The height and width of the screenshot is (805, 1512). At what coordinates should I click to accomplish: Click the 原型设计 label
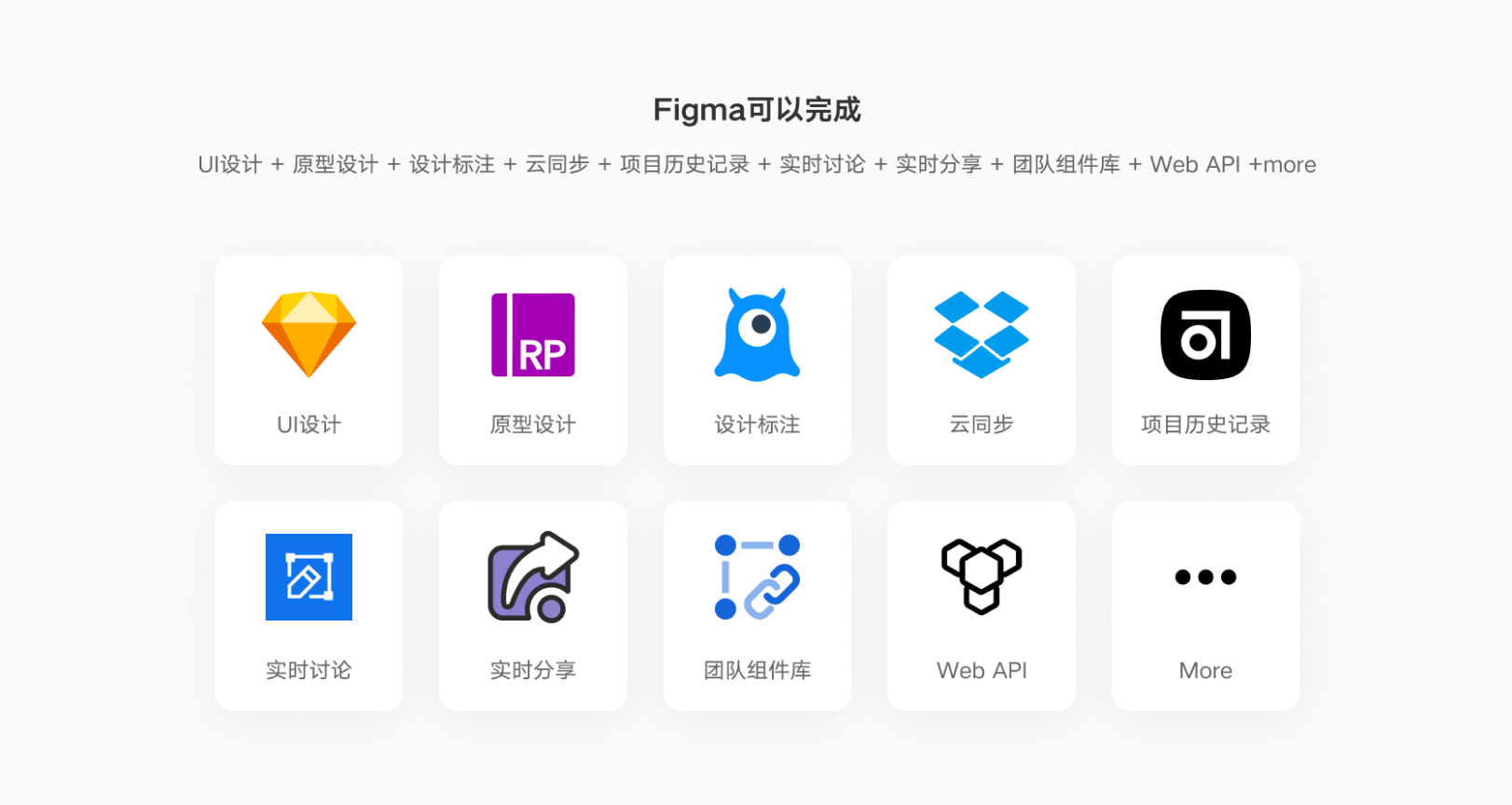coord(533,425)
